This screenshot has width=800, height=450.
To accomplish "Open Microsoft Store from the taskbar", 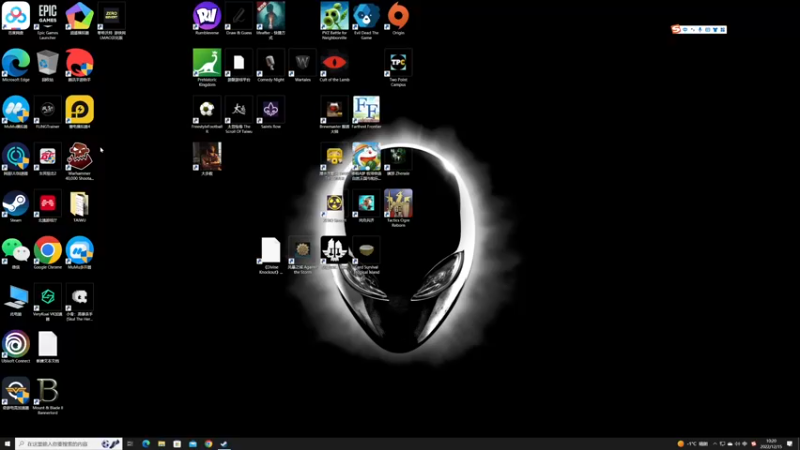I will coord(177,444).
